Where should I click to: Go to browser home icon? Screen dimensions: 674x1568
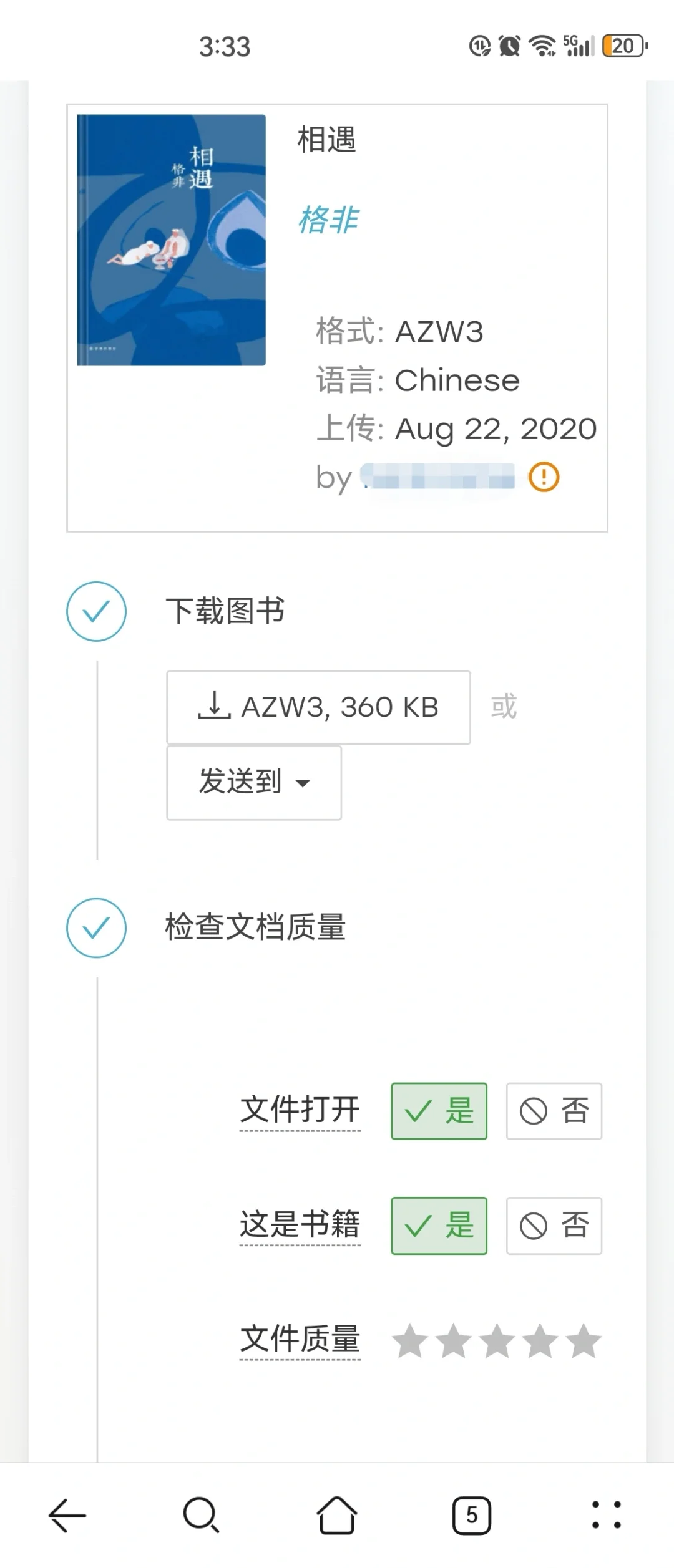[337, 1514]
